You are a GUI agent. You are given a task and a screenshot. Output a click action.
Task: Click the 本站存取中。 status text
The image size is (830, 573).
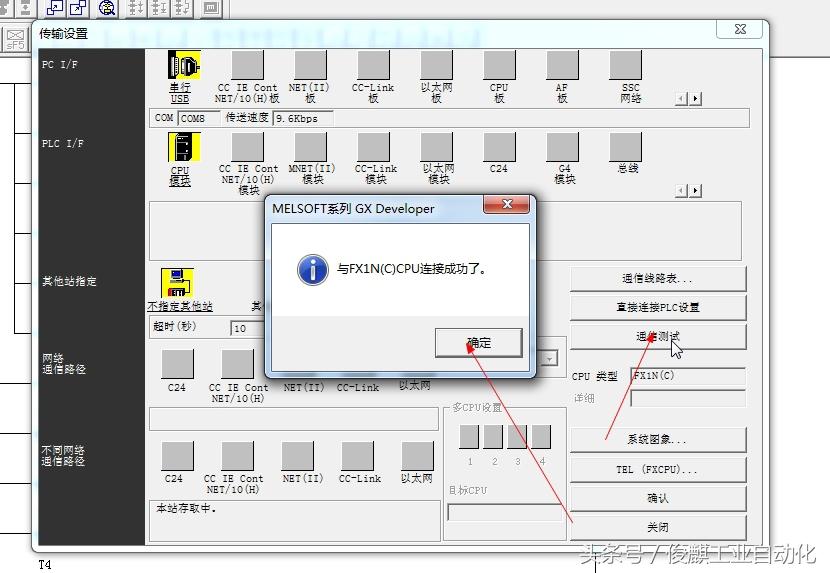pos(186,508)
